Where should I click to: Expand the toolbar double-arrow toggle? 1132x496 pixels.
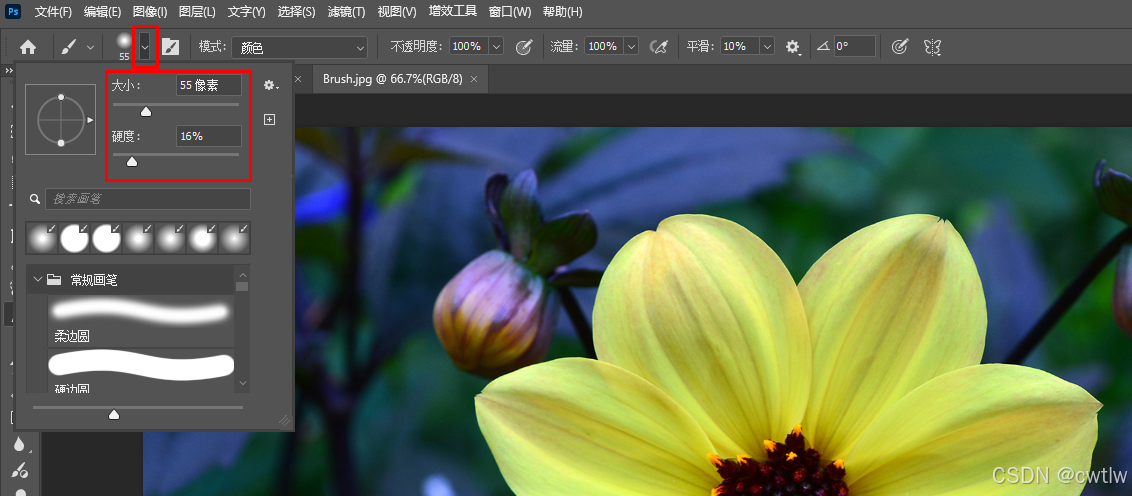click(9, 70)
